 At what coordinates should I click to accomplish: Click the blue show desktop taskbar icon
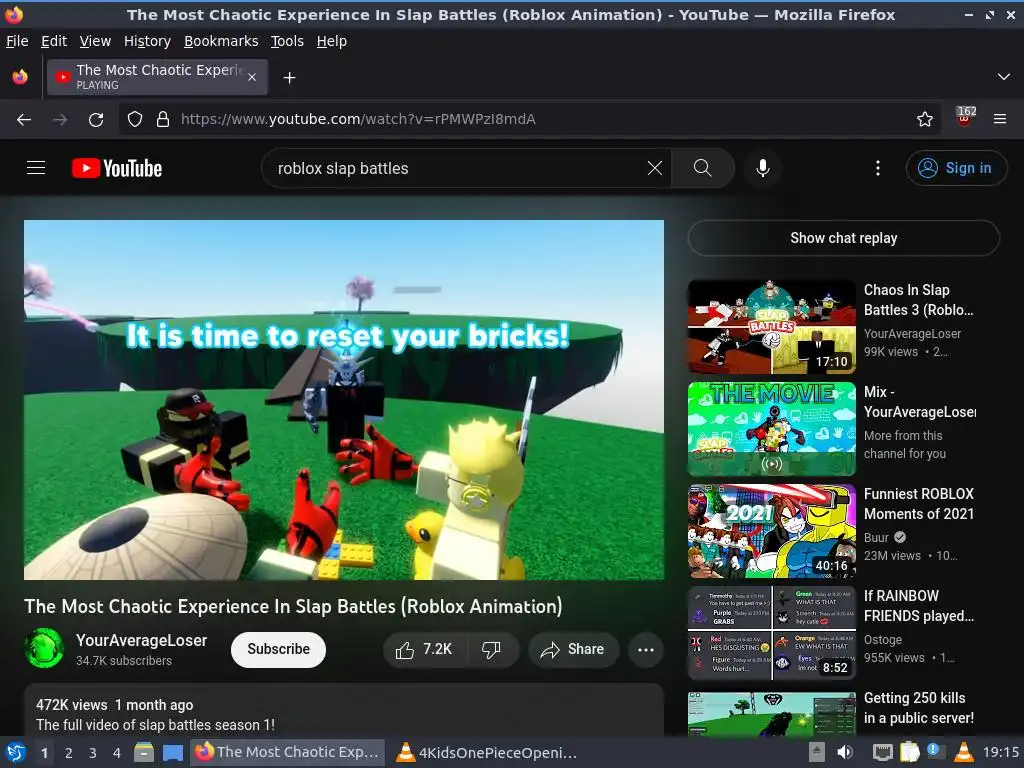172,752
